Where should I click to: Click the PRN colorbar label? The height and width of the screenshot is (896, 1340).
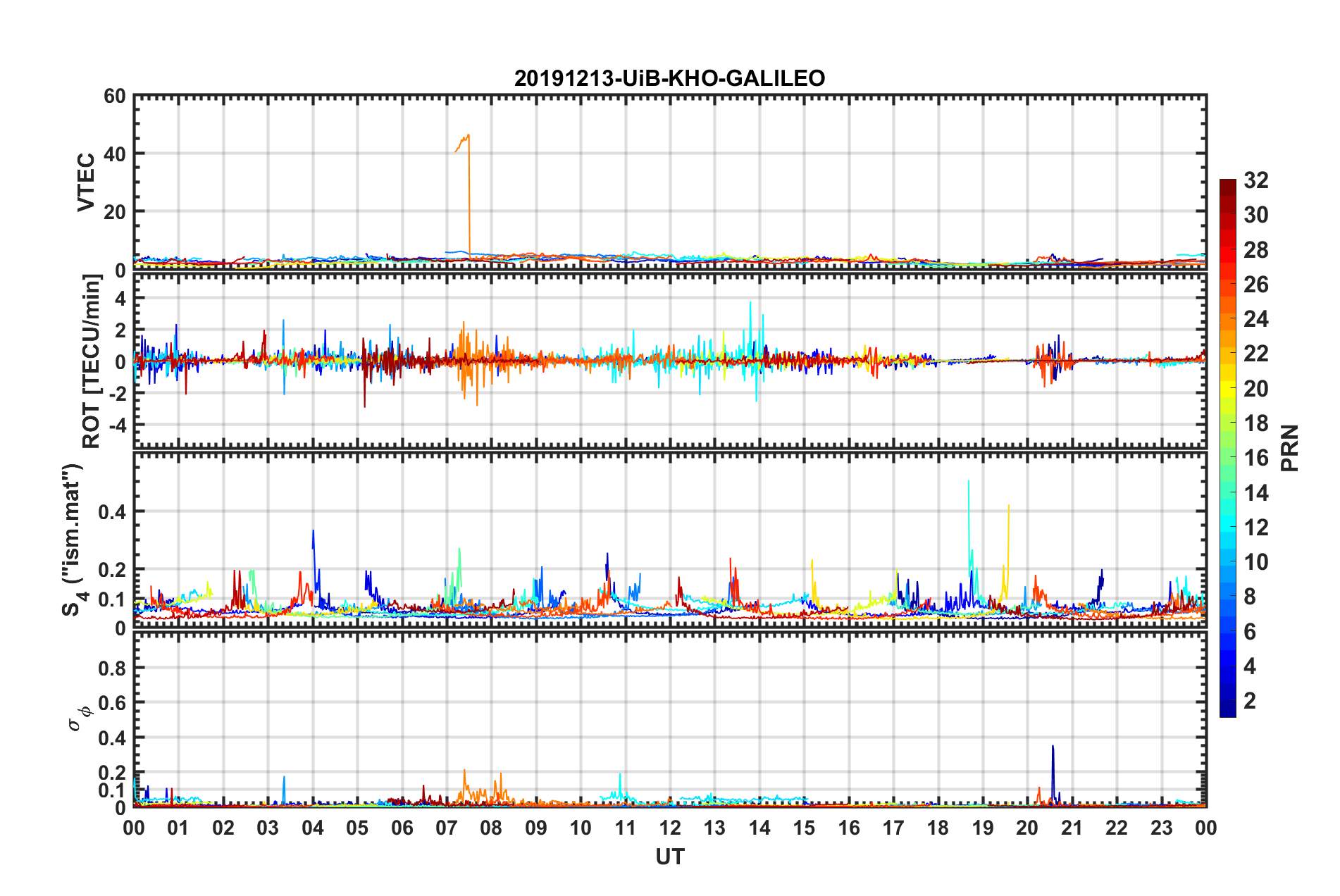click(1289, 448)
